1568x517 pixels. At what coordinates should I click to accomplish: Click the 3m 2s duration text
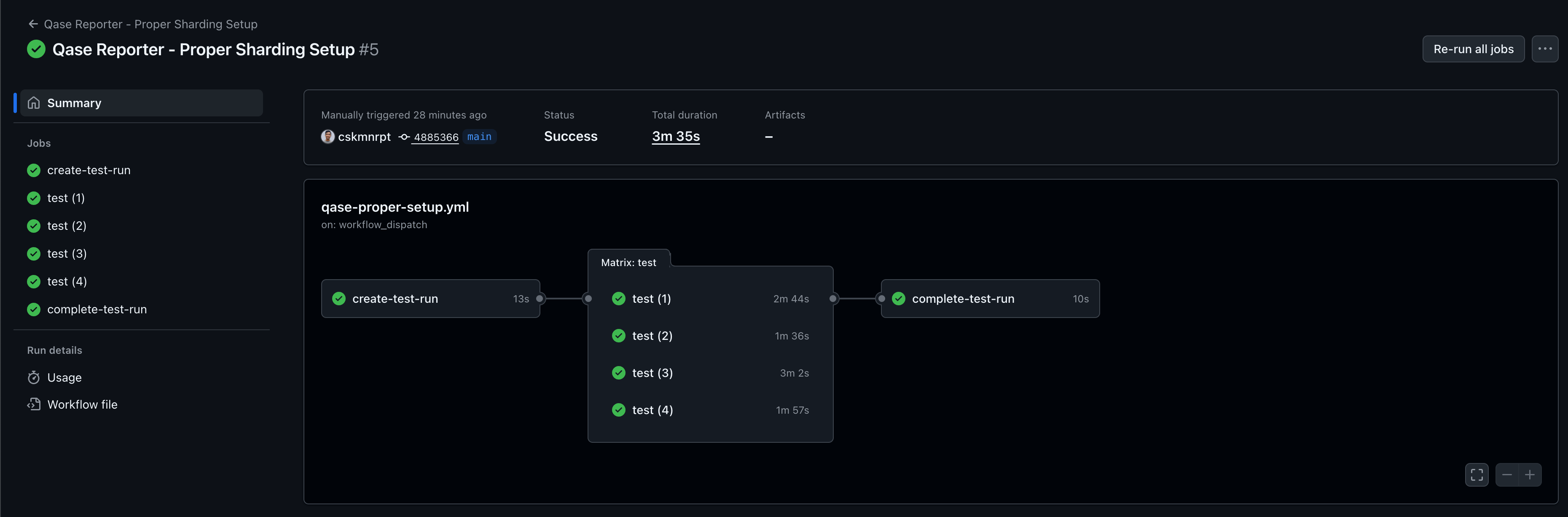[x=795, y=373]
